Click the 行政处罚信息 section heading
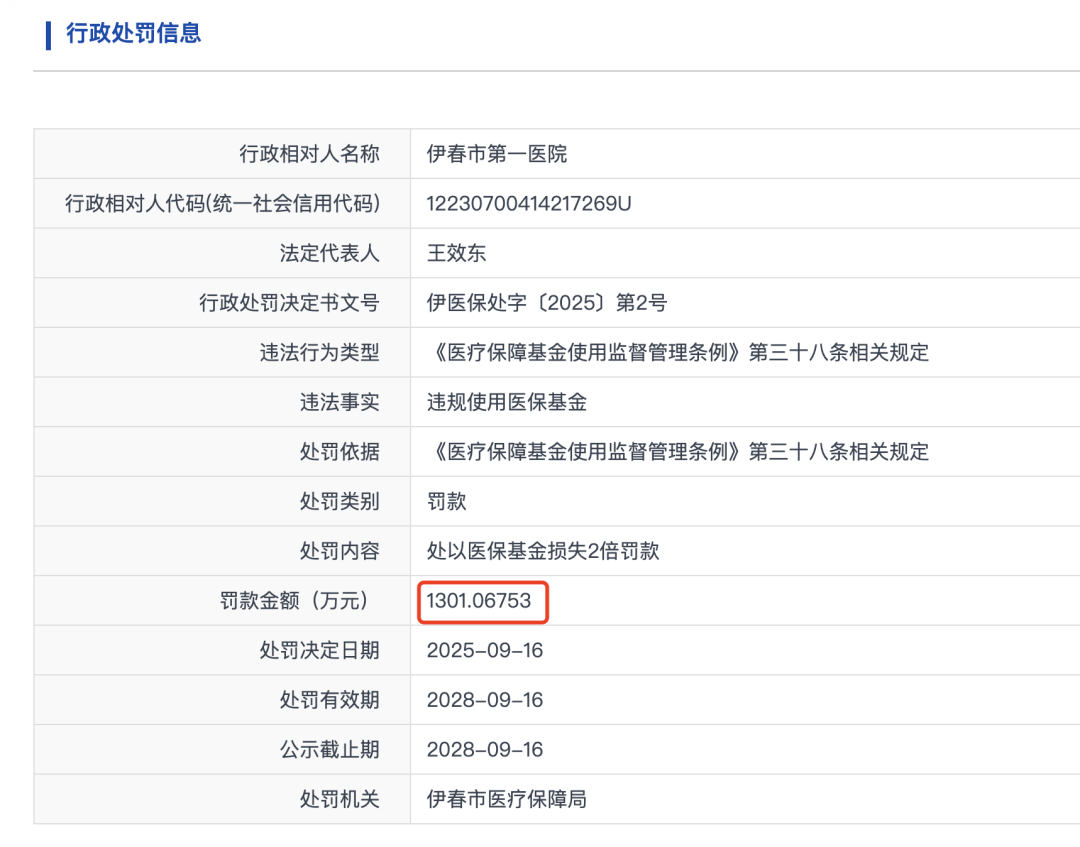1080x847 pixels. [133, 33]
